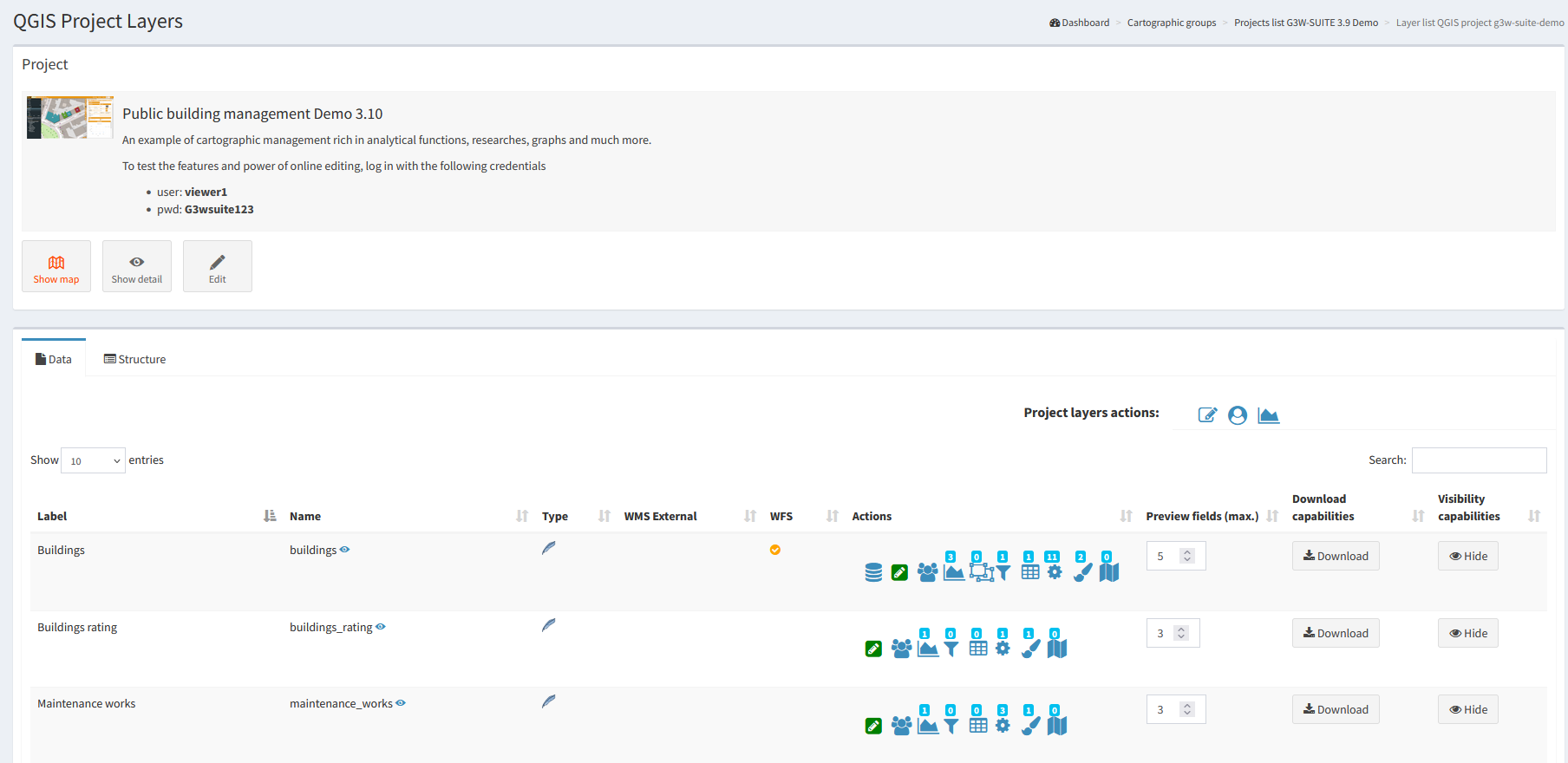The width and height of the screenshot is (1568, 763).
Task: Click the Show map button
Action: tap(56, 266)
